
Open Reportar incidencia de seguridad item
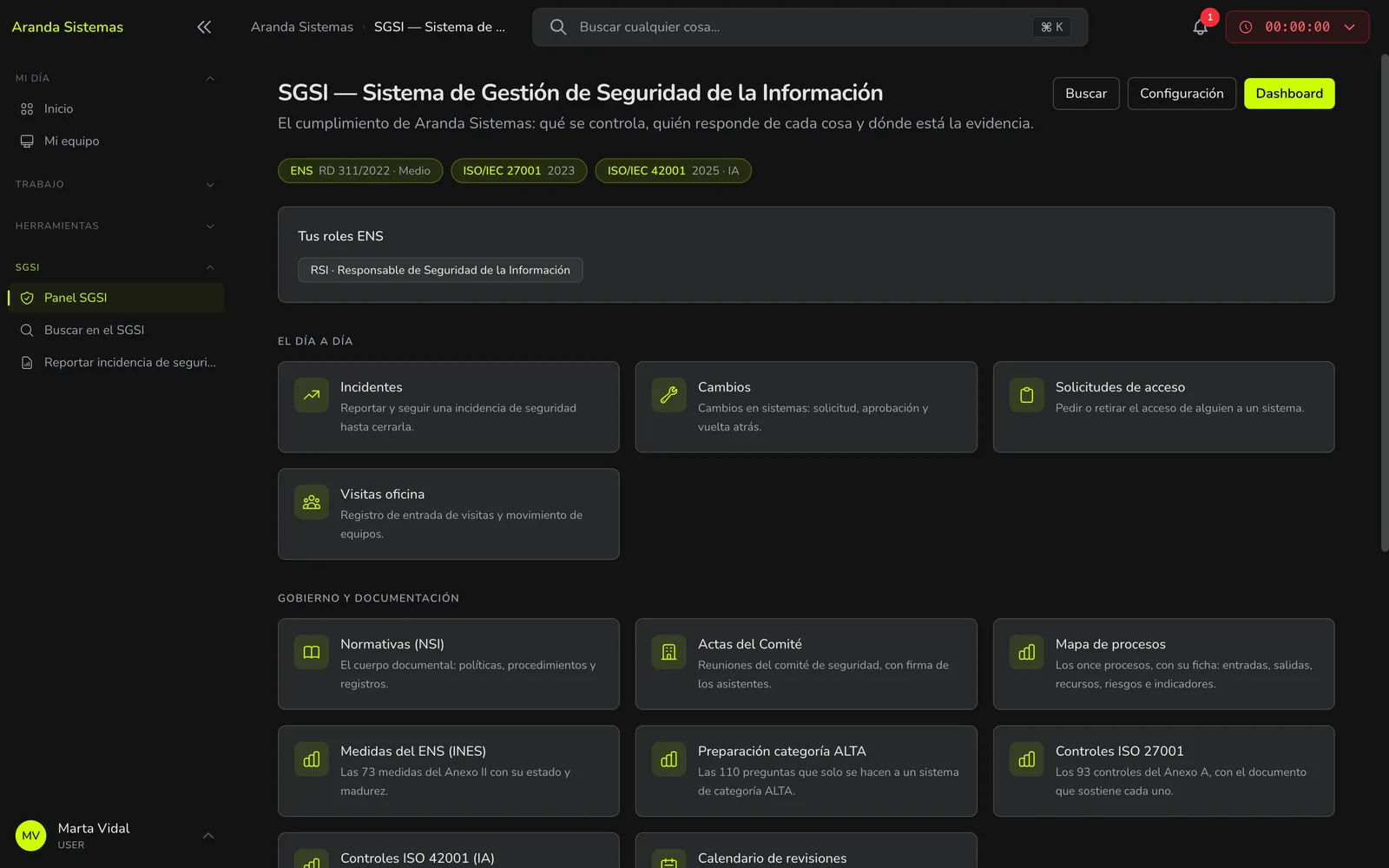[x=115, y=362]
